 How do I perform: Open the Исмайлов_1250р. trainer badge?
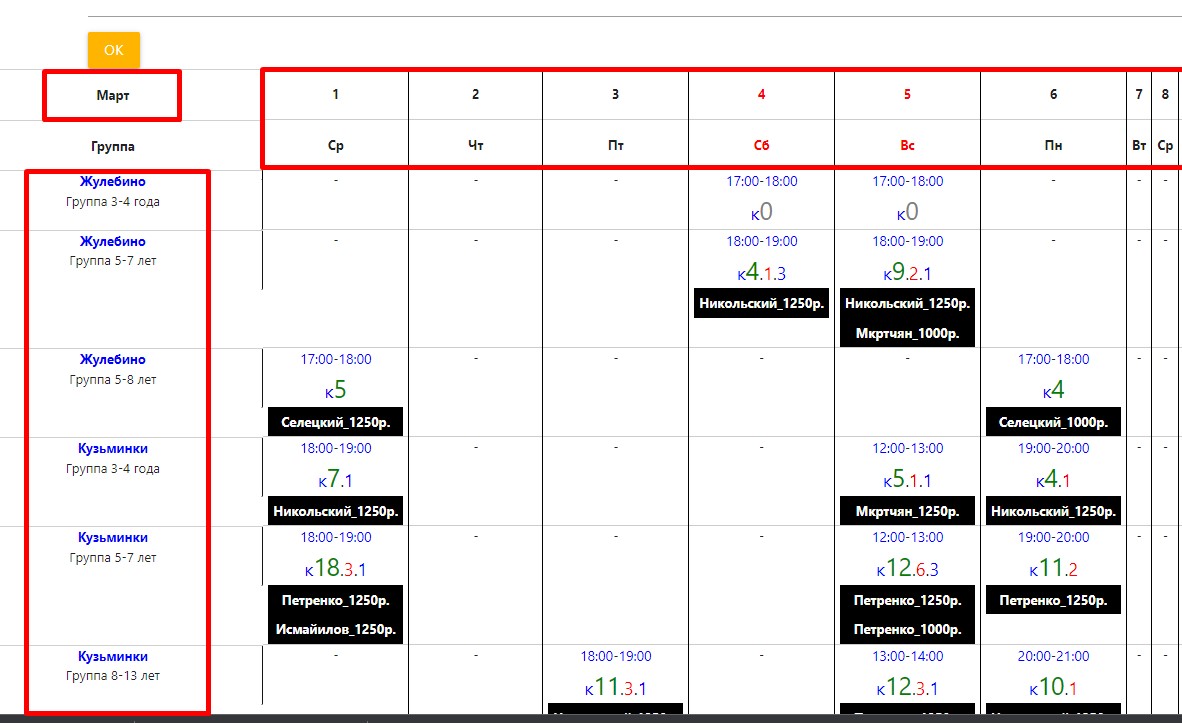[x=335, y=629]
